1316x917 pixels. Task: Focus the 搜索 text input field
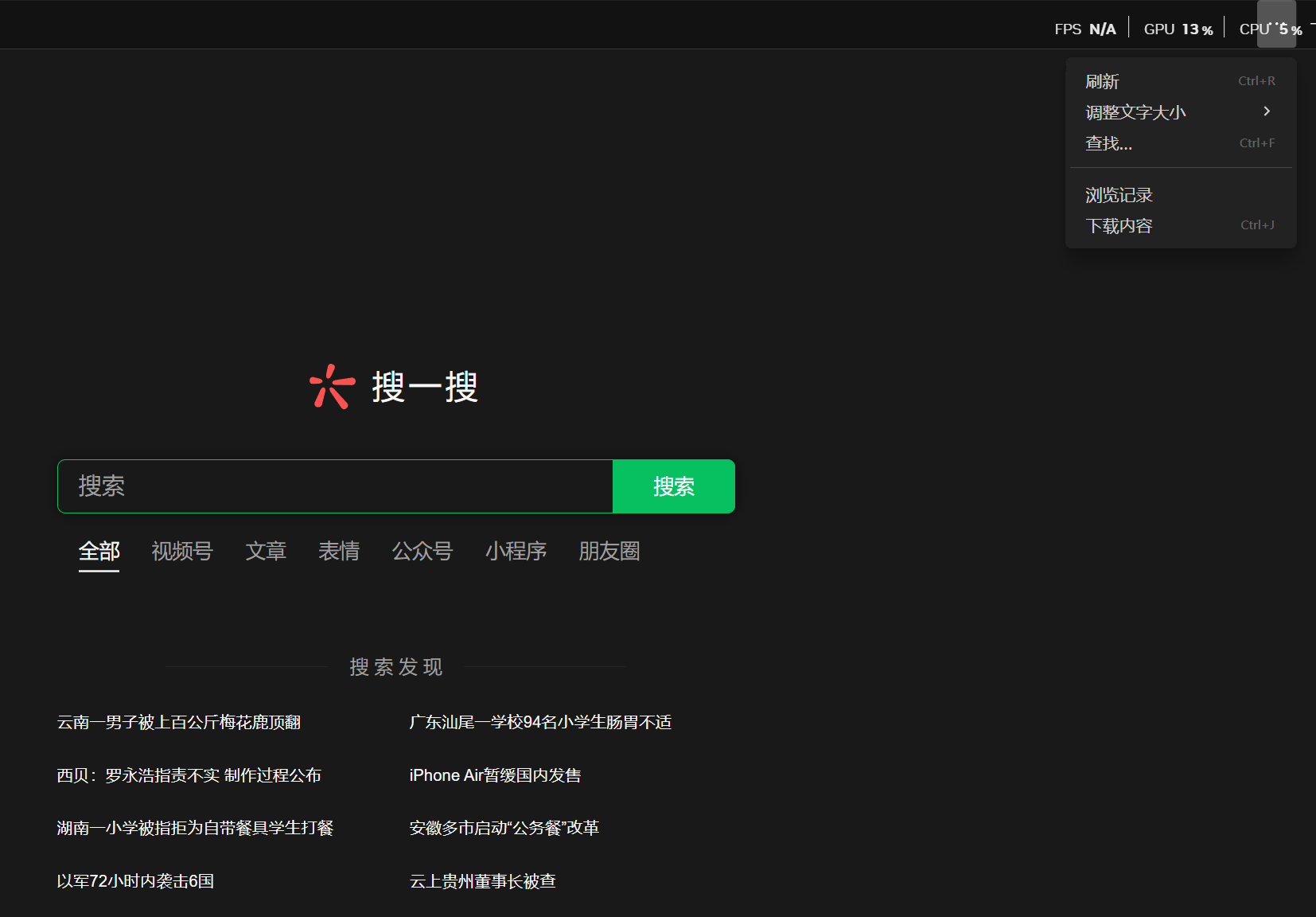[x=334, y=486]
